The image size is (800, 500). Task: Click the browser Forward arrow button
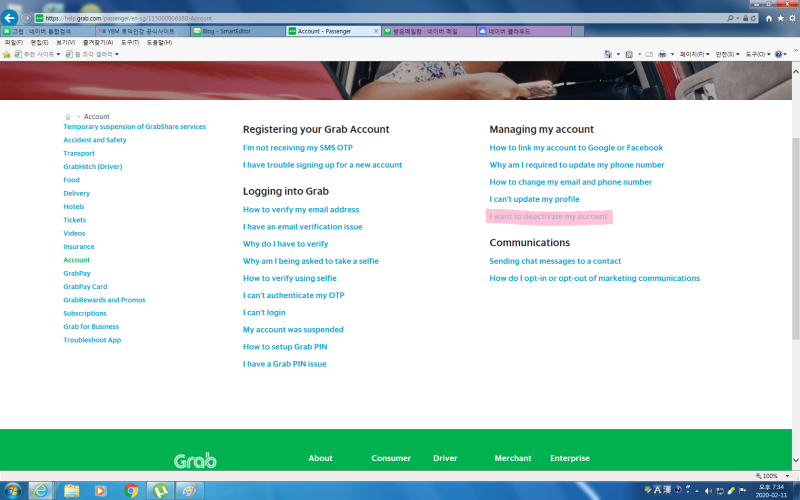tap(27, 18)
